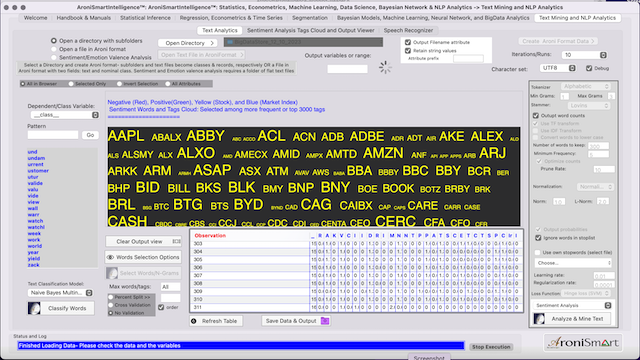Select Selected Only radio option

[71, 84]
